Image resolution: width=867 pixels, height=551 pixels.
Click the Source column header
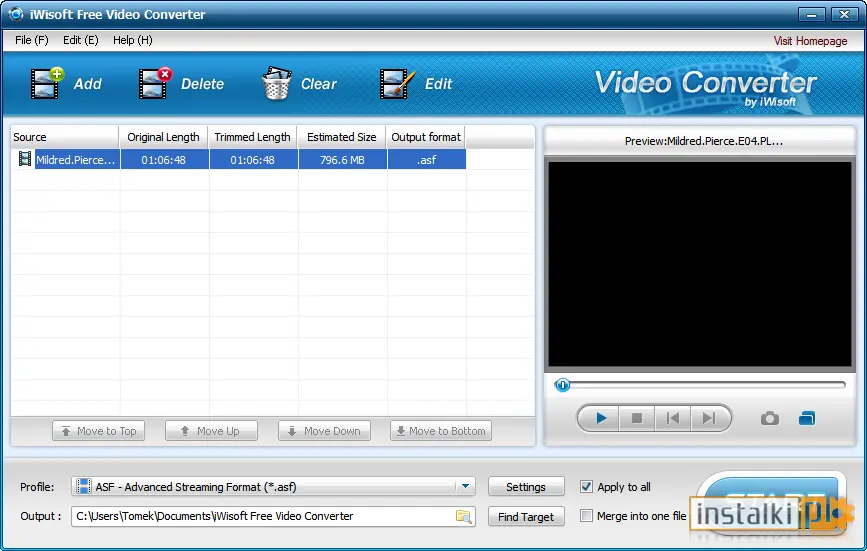click(65, 137)
